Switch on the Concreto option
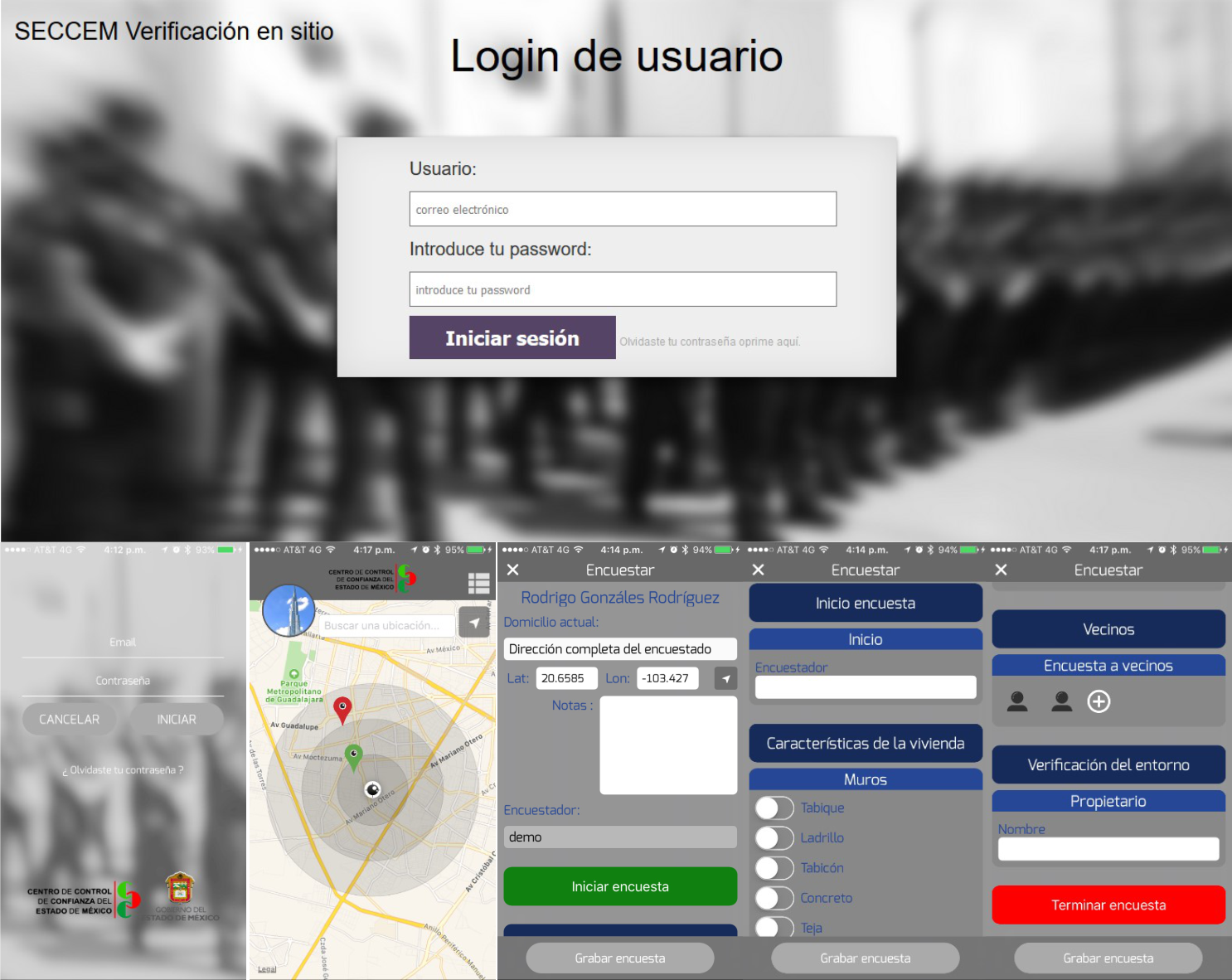This screenshot has width=1232, height=980. (x=774, y=898)
